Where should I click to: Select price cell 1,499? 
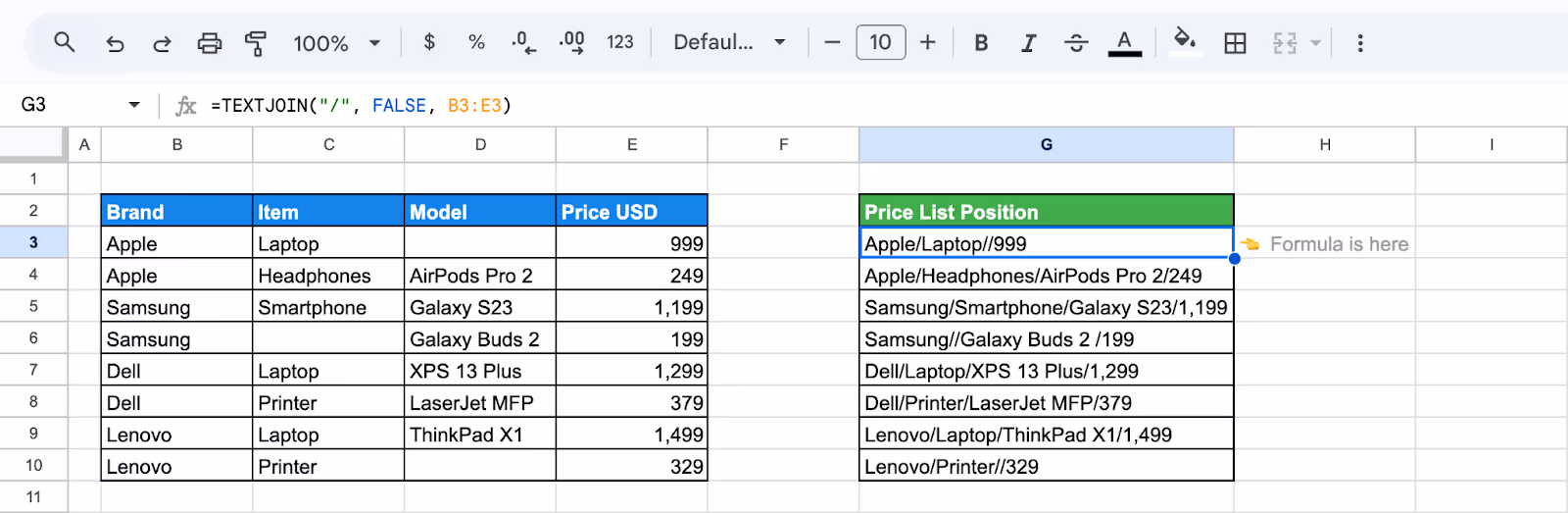click(632, 435)
